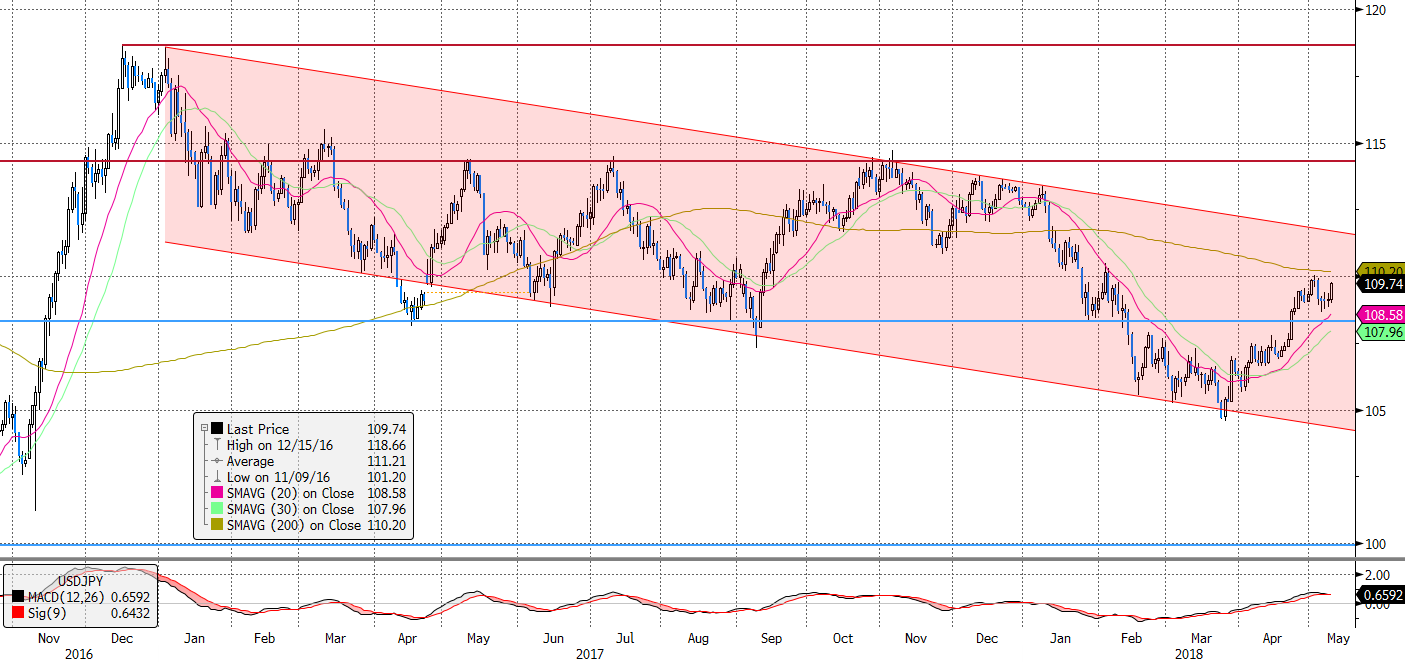Click the High marker icon in legend
Screen dimensions: 1405x664
217,445
